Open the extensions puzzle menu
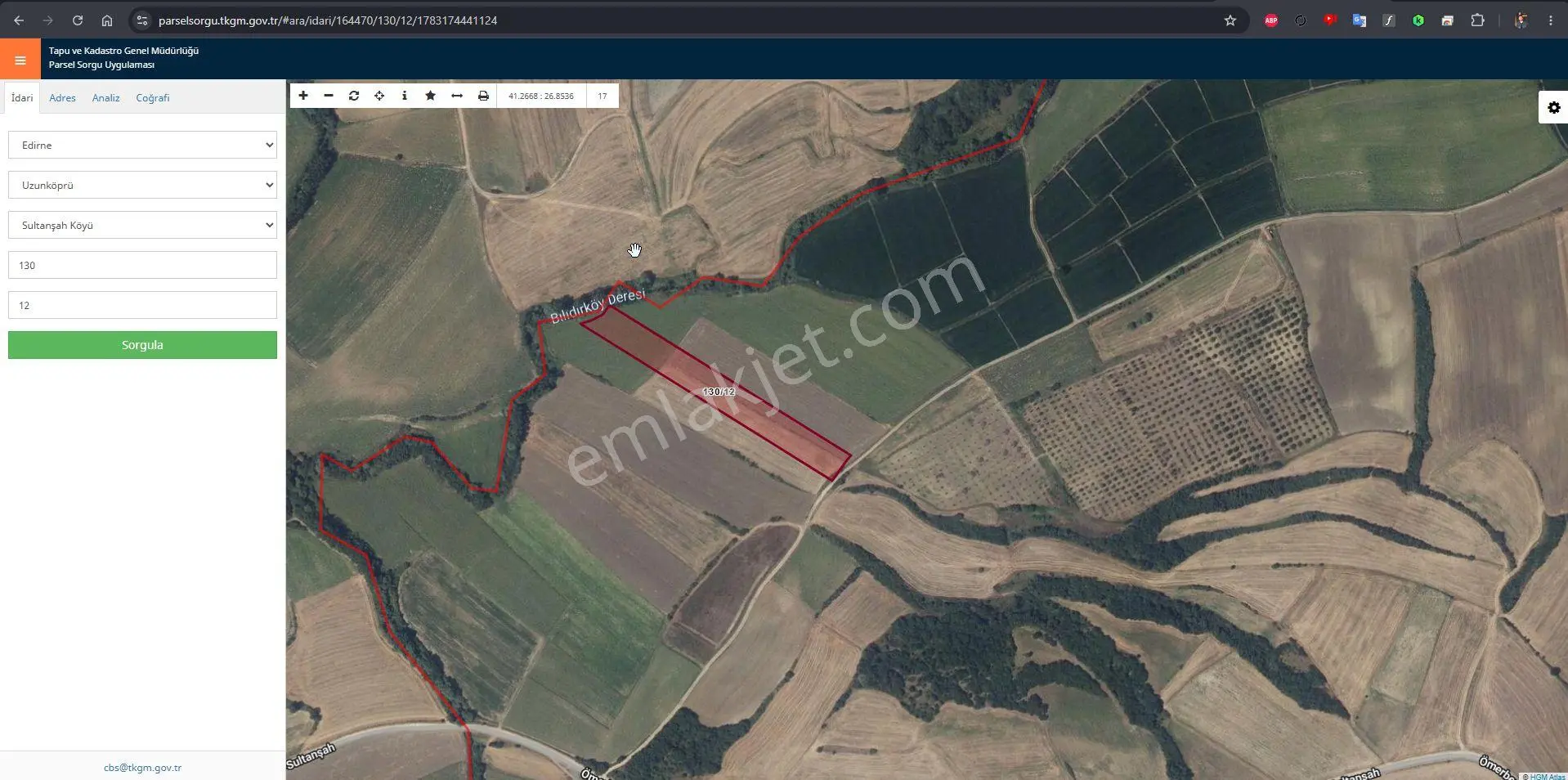The height and width of the screenshot is (780, 1568). 1477,20
